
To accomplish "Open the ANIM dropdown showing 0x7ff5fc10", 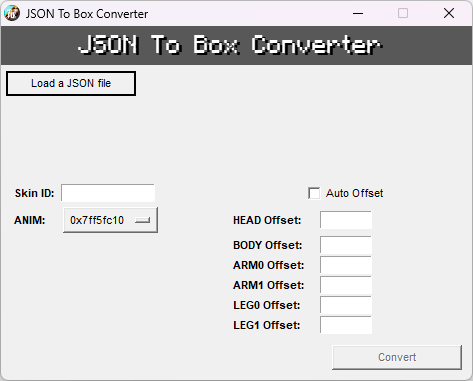I will [110, 220].
